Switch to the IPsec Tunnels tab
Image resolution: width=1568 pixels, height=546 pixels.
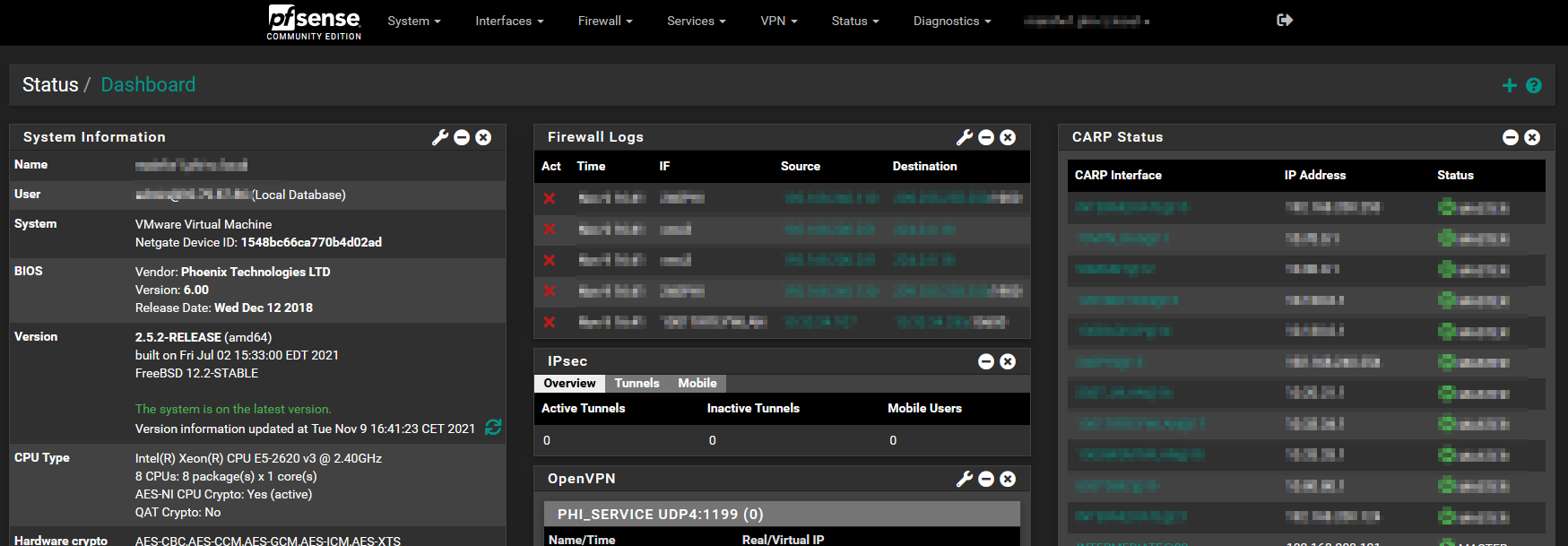(637, 383)
